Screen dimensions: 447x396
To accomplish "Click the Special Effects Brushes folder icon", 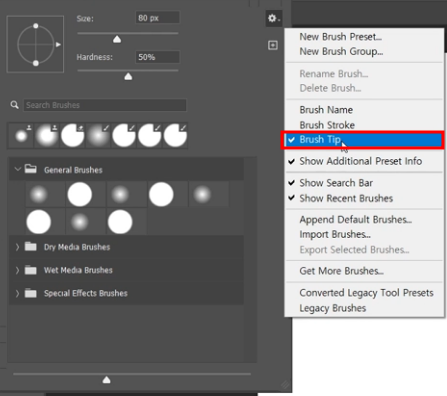I will click(x=31, y=293).
